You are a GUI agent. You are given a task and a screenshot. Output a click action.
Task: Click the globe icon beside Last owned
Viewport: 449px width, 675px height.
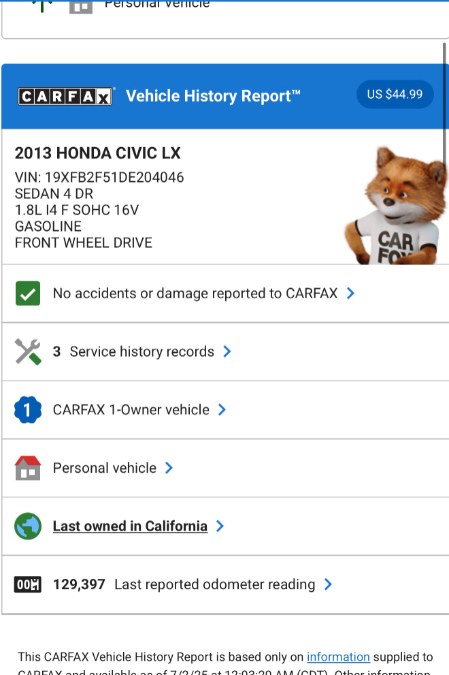point(28,526)
